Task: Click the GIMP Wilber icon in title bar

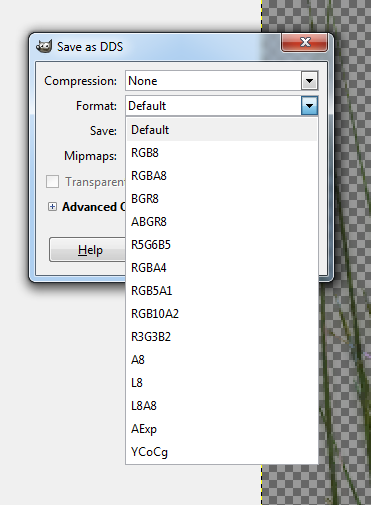Action: (44, 46)
